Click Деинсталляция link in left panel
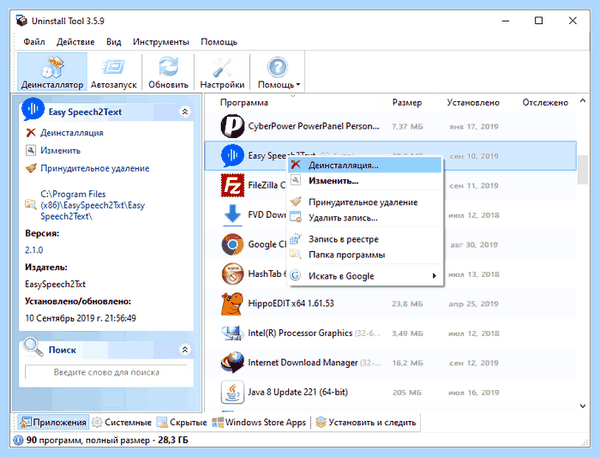This screenshot has height=457, width=600. tap(72, 133)
